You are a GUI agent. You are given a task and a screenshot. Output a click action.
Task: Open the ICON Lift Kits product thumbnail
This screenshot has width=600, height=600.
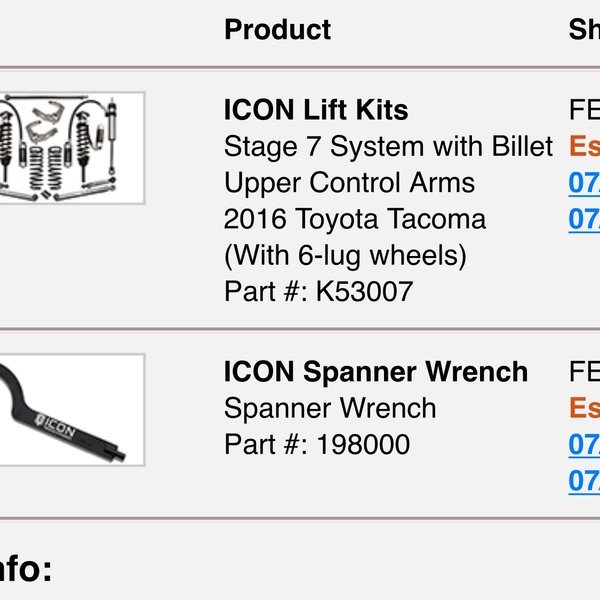coord(72,148)
